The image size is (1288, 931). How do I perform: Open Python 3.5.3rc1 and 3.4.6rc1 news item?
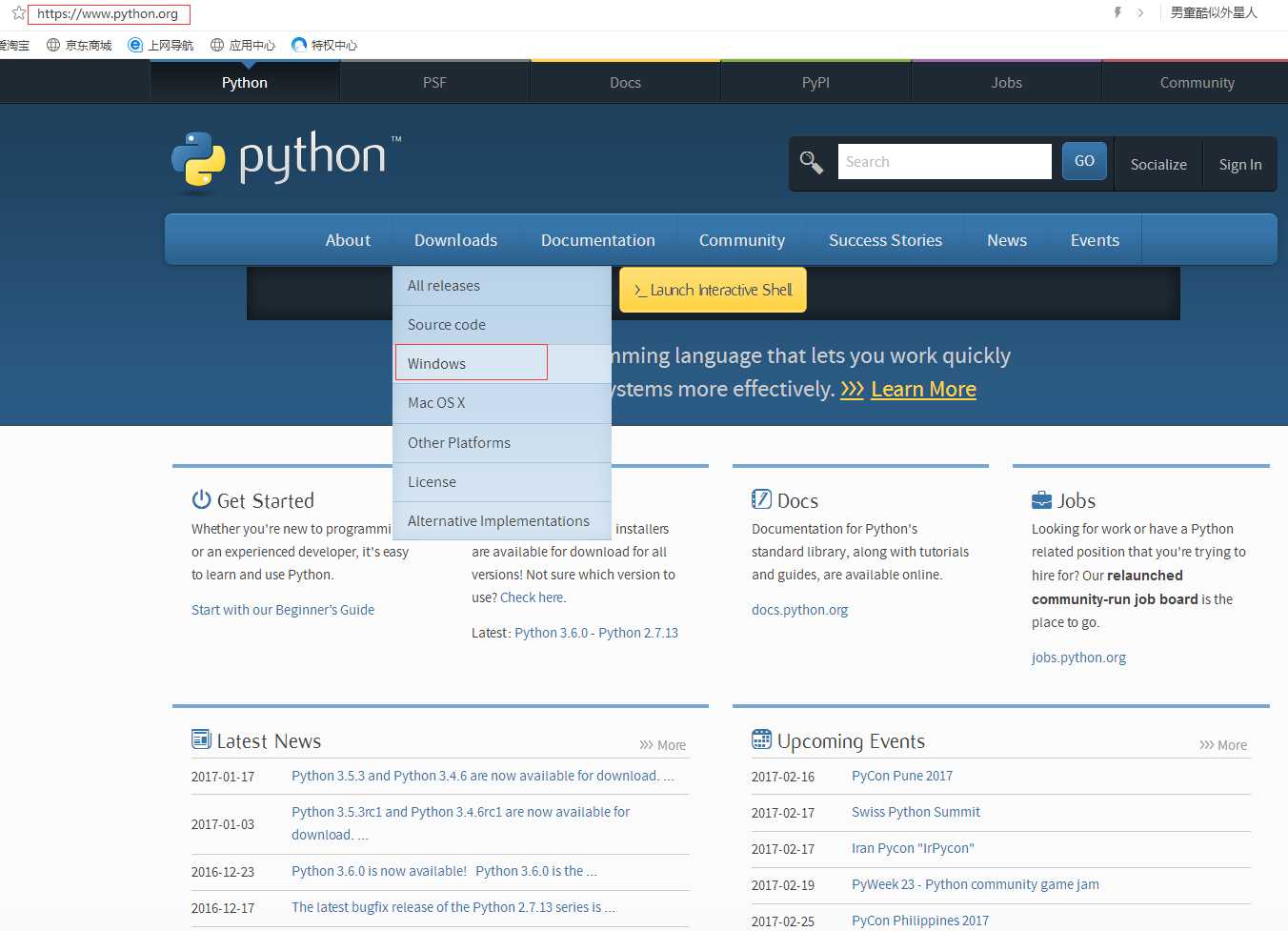tap(460, 823)
